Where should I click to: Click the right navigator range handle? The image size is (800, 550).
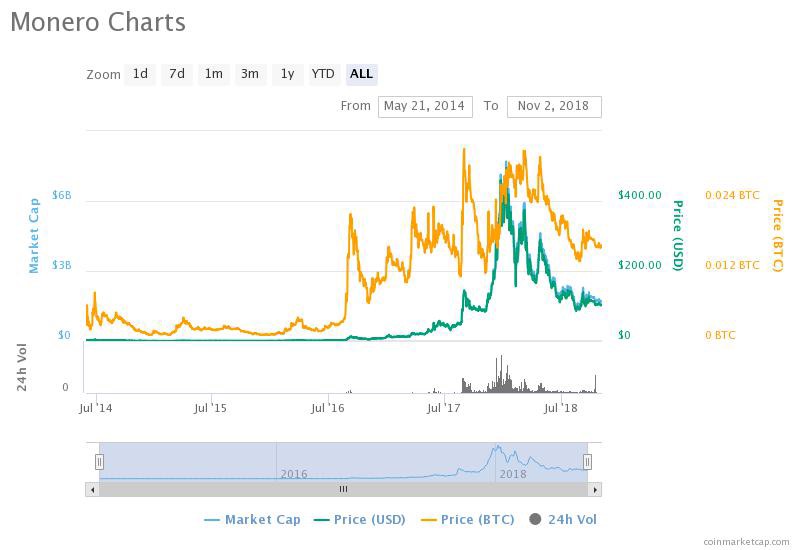(587, 462)
